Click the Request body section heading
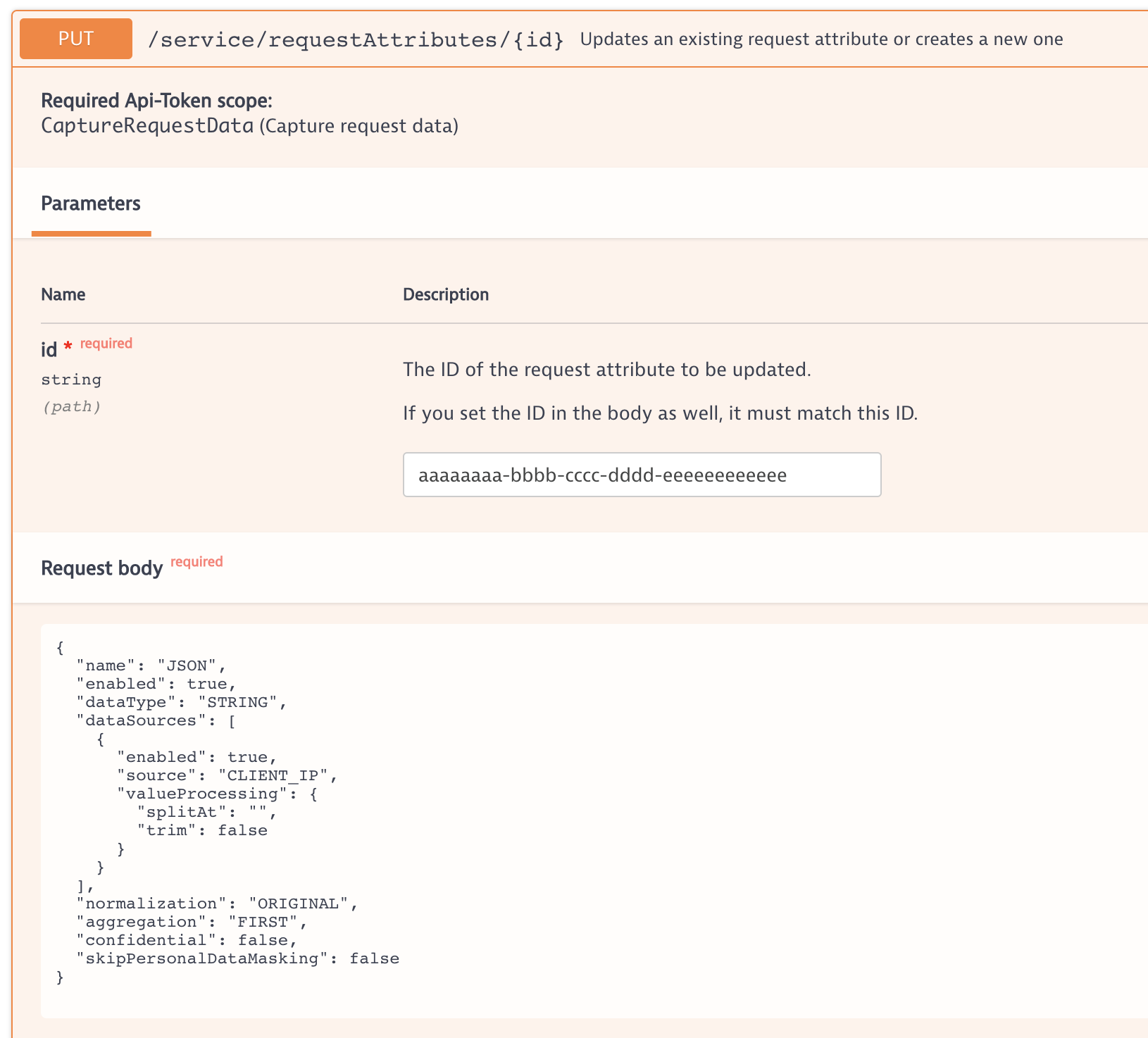Screen dimensions: 1148x1038 [x=101, y=568]
